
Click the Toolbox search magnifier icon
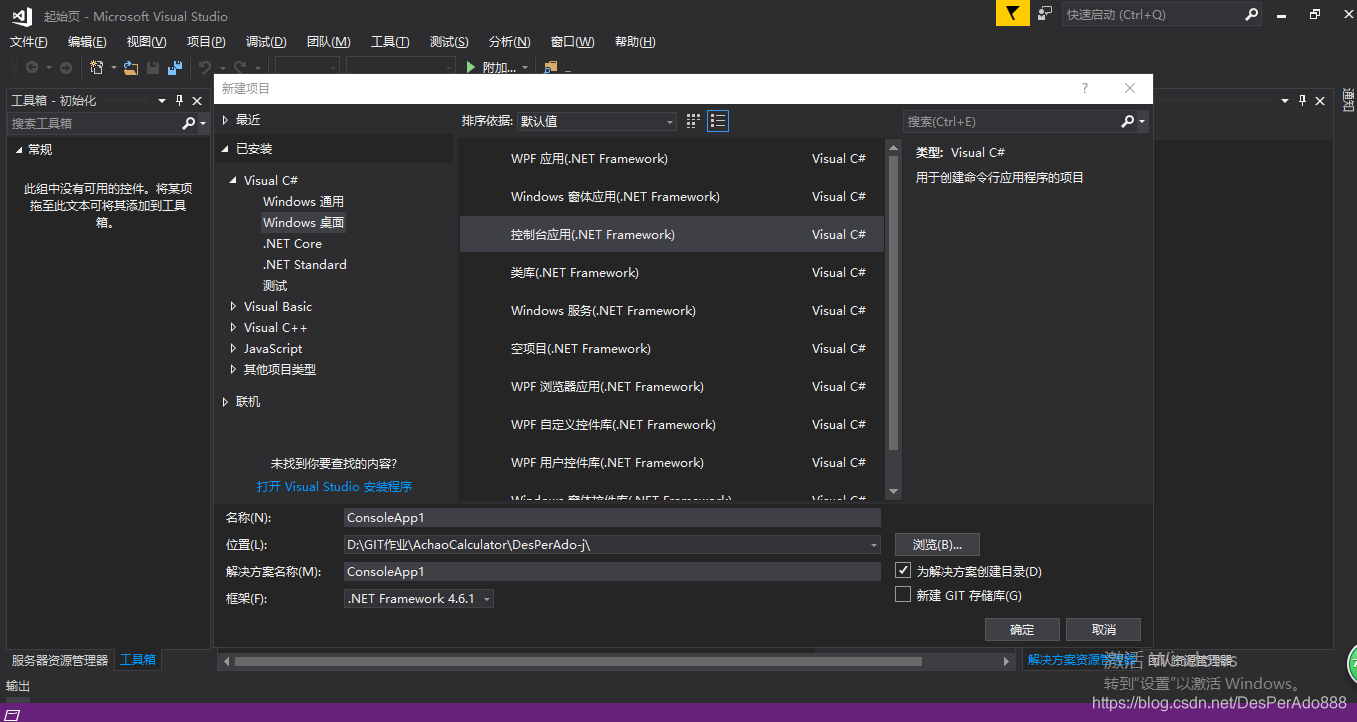(188, 123)
